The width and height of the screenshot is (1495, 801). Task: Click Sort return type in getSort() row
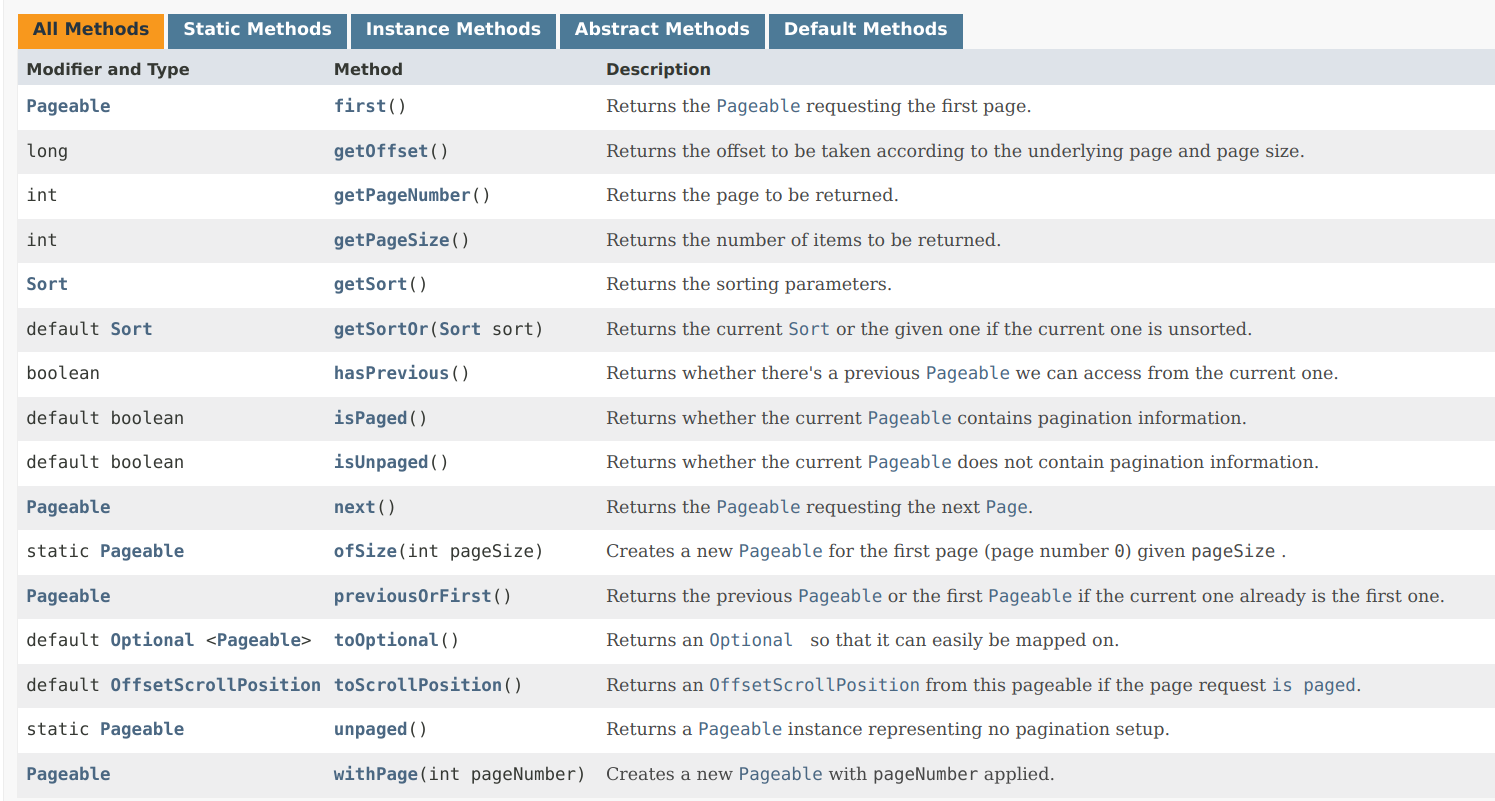tap(47, 284)
